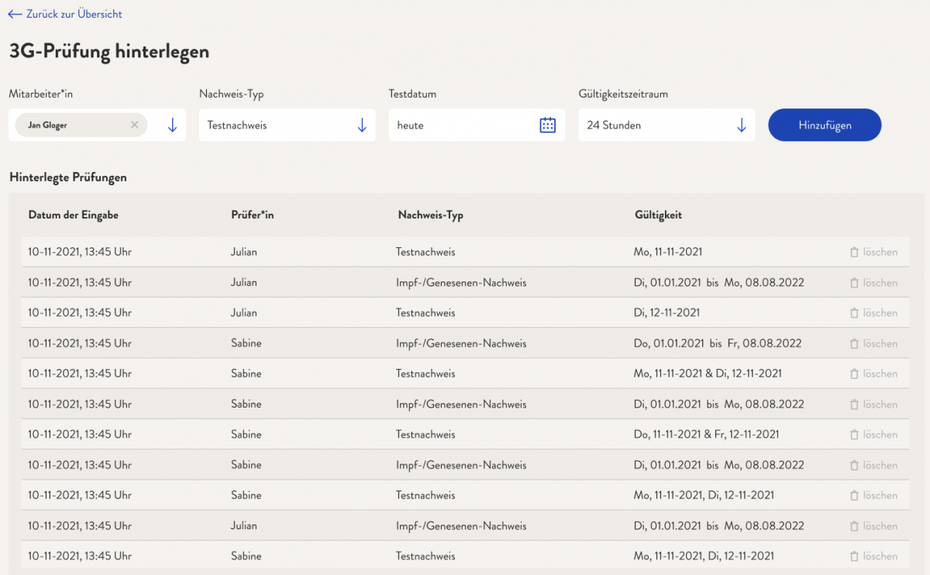This screenshot has height=575, width=930.
Task: Click the 'Gültigkeit' column header
Action: pos(658,215)
